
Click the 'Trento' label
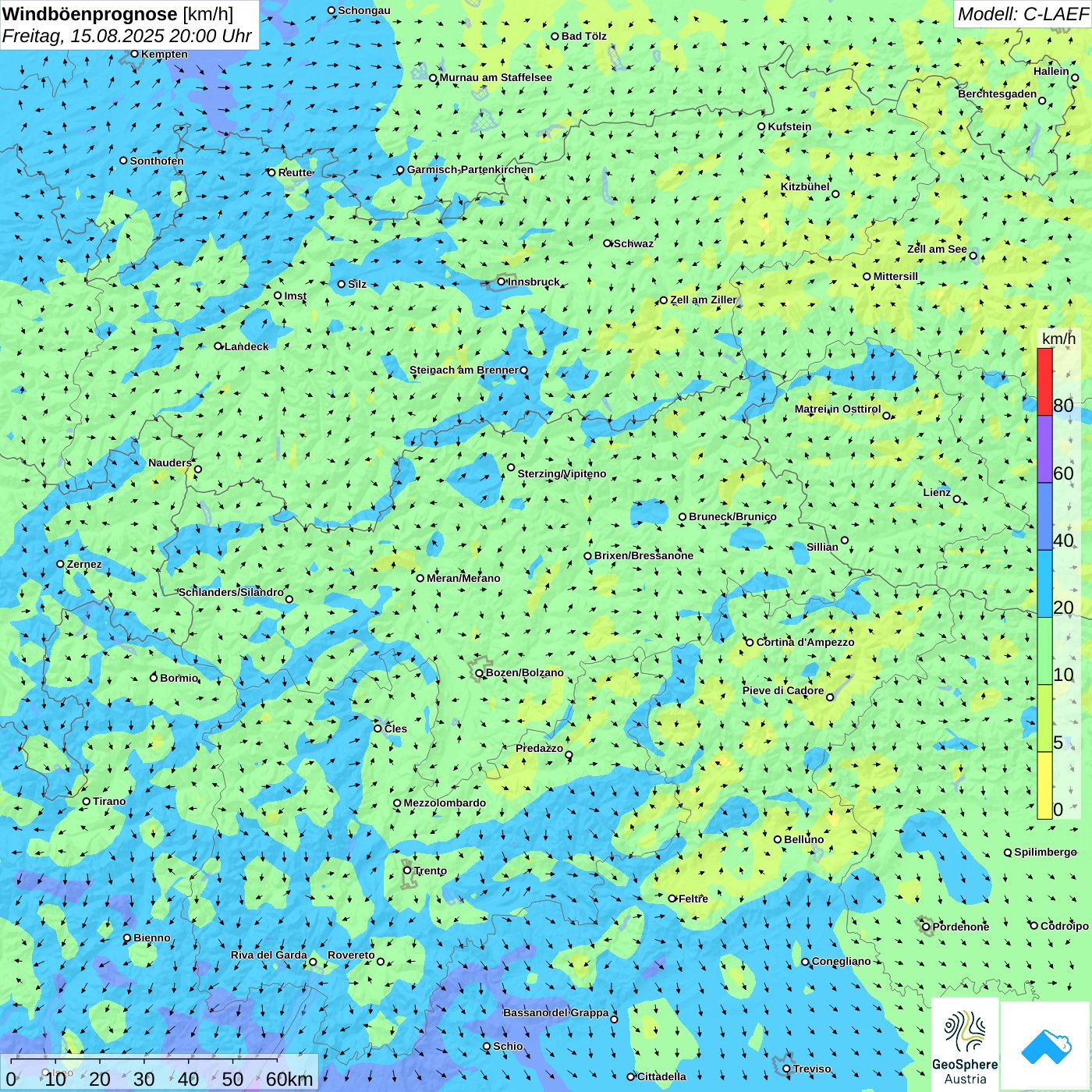point(431,870)
